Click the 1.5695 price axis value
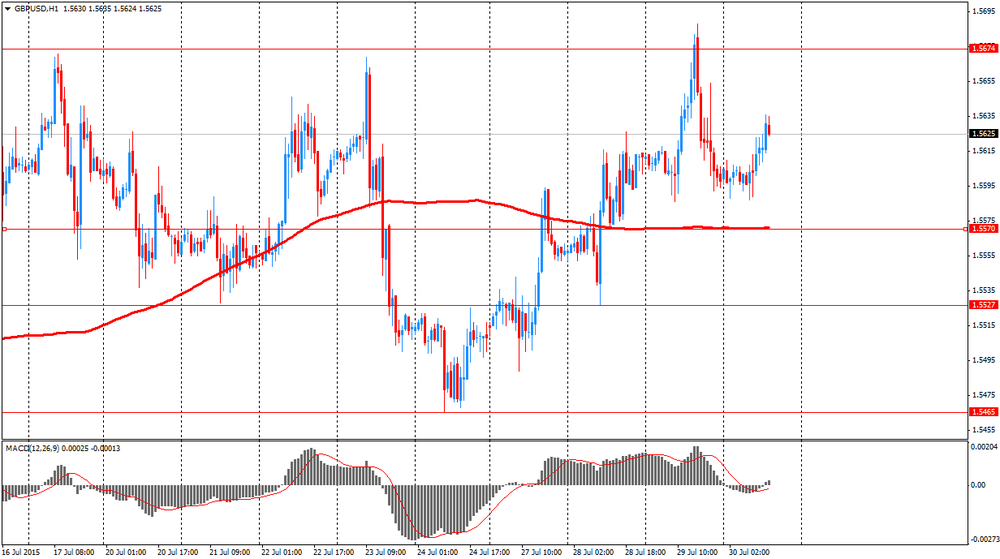This screenshot has height=559, width=1000. tap(983, 11)
